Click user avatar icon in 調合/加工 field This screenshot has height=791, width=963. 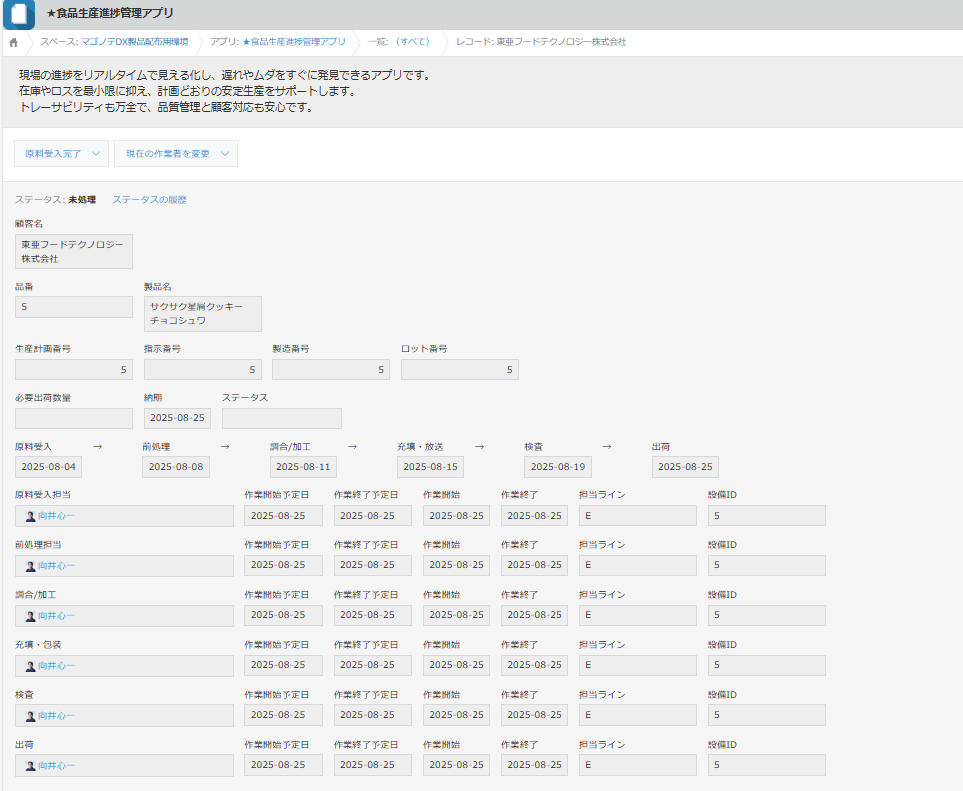pyautogui.click(x=30, y=616)
